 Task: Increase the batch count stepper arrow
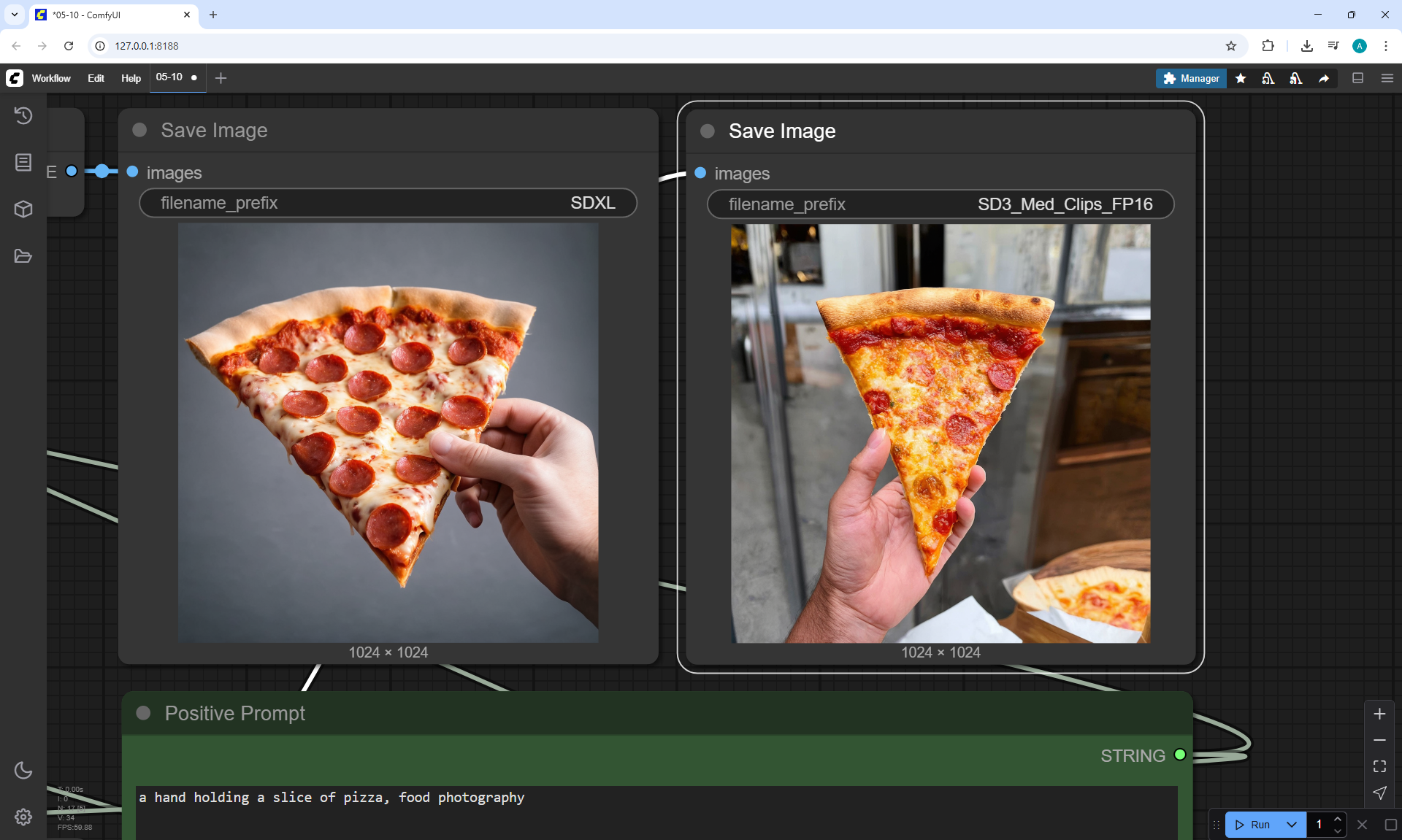pyautogui.click(x=1338, y=820)
